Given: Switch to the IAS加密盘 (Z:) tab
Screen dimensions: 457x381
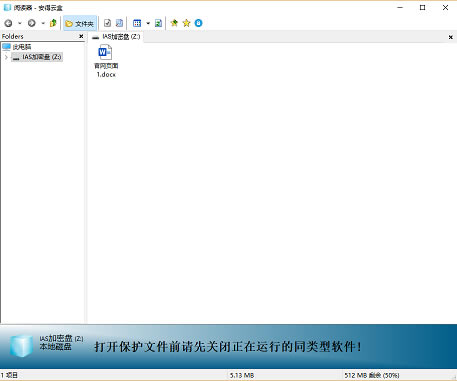Looking at the screenshot, I should (x=116, y=37).
